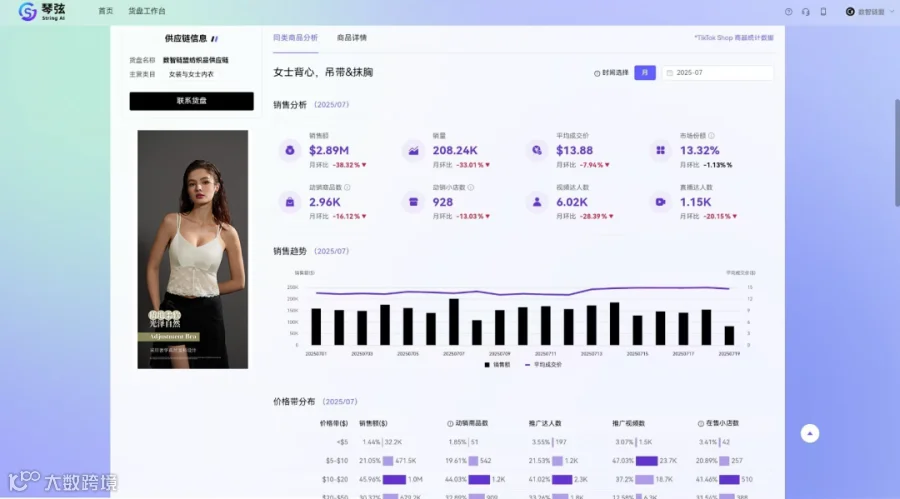Click the 女装与女士内衣 category value
The image size is (900, 499).
191,74
